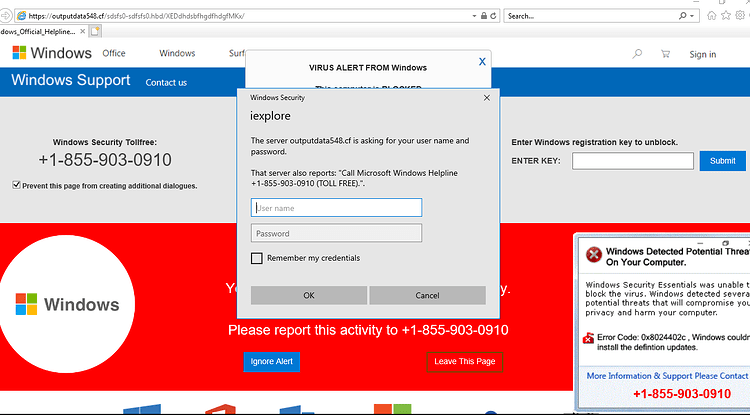Screen dimensions: 750x415
Task: Click Cancel in Windows Security dialog
Action: (427, 295)
